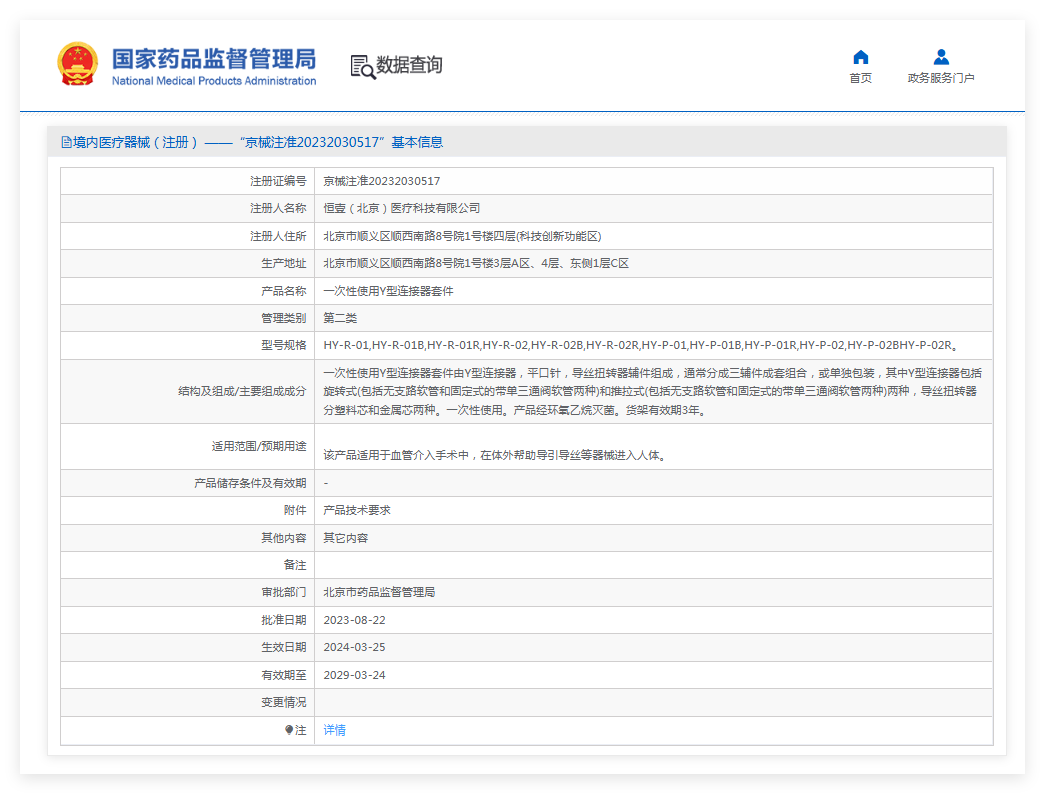Click approval date 2023-08-22
Image resolution: width=1045 pixels, height=794 pixels.
[355, 620]
